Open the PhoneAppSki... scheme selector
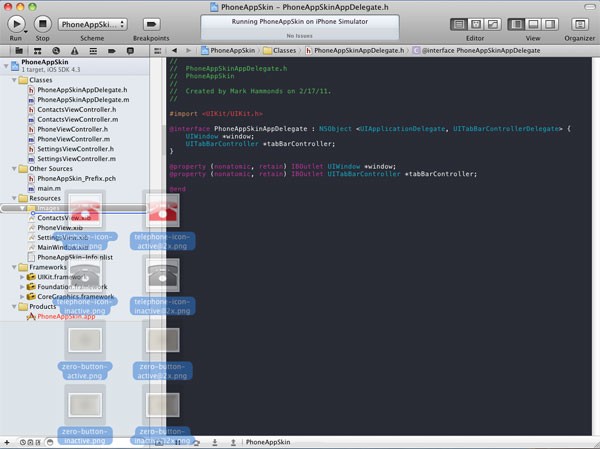The image size is (600, 449). (x=93, y=24)
